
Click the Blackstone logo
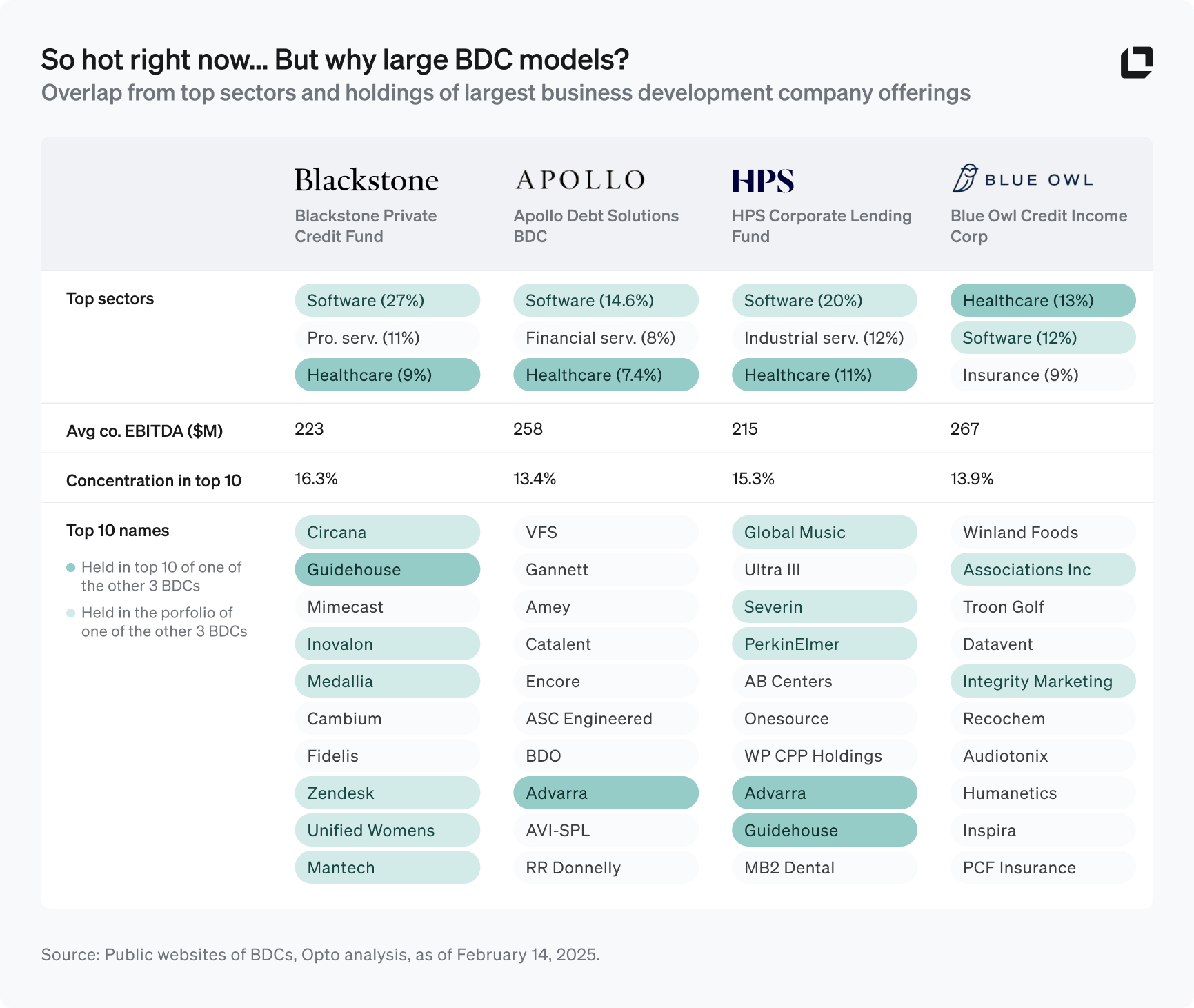click(x=366, y=180)
